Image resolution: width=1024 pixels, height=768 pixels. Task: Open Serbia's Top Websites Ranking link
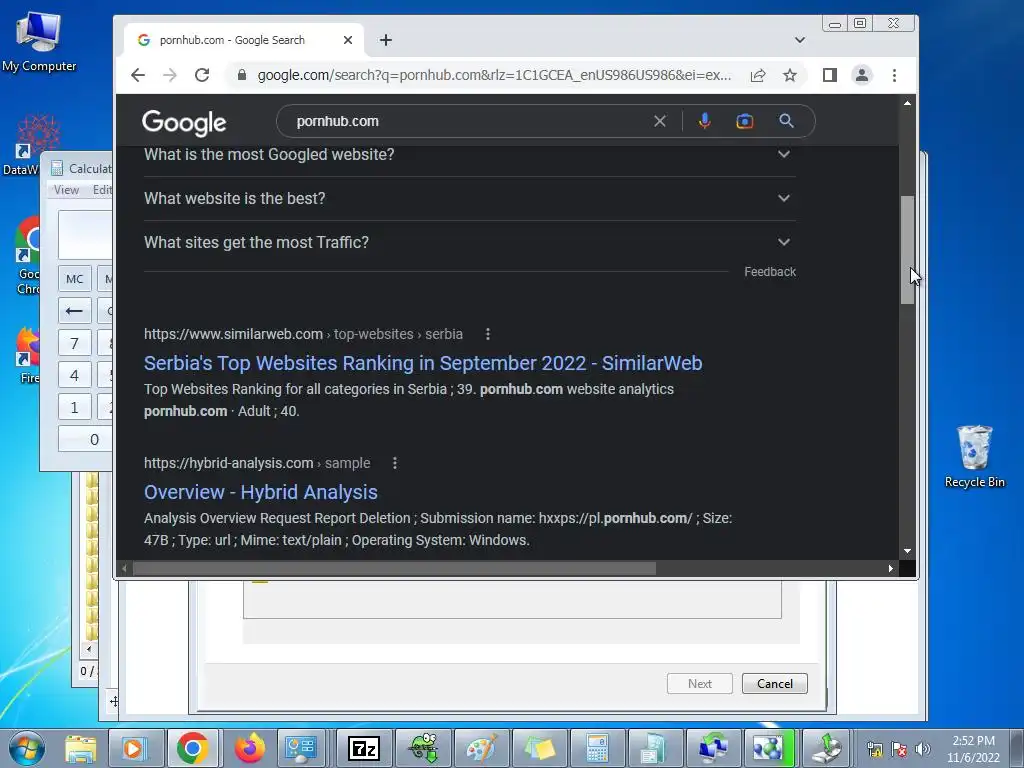point(423,363)
